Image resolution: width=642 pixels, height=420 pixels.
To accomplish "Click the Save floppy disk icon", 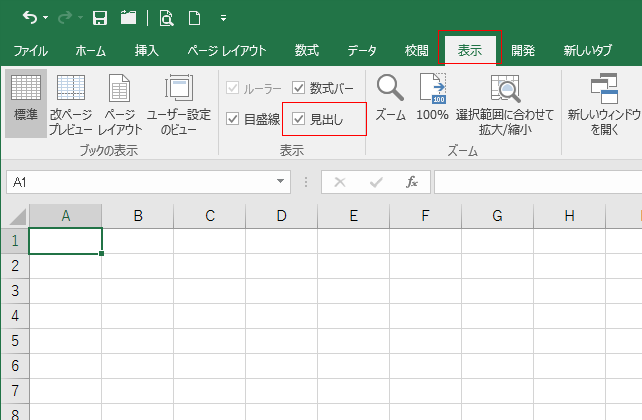I will 99,18.
